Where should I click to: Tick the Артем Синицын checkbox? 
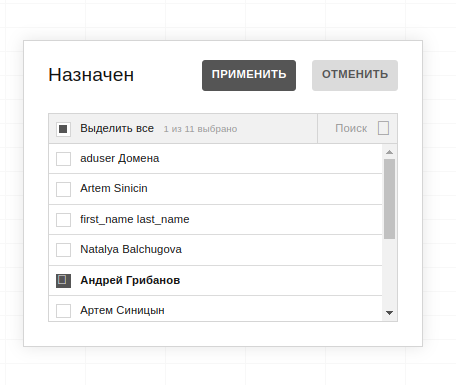point(63,311)
